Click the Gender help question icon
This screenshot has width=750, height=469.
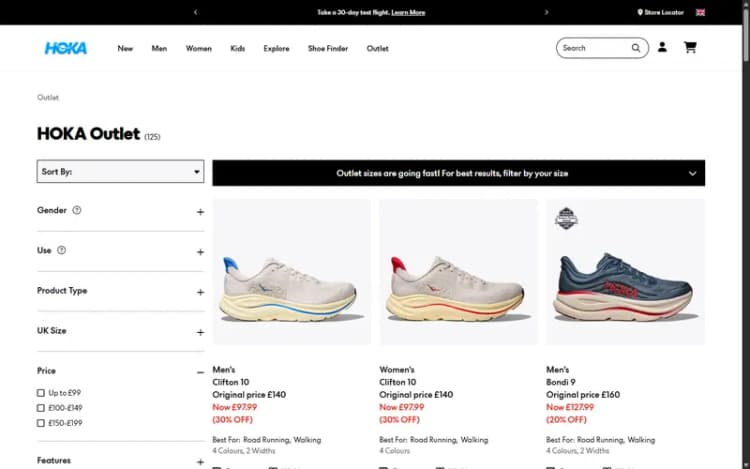pos(77,210)
